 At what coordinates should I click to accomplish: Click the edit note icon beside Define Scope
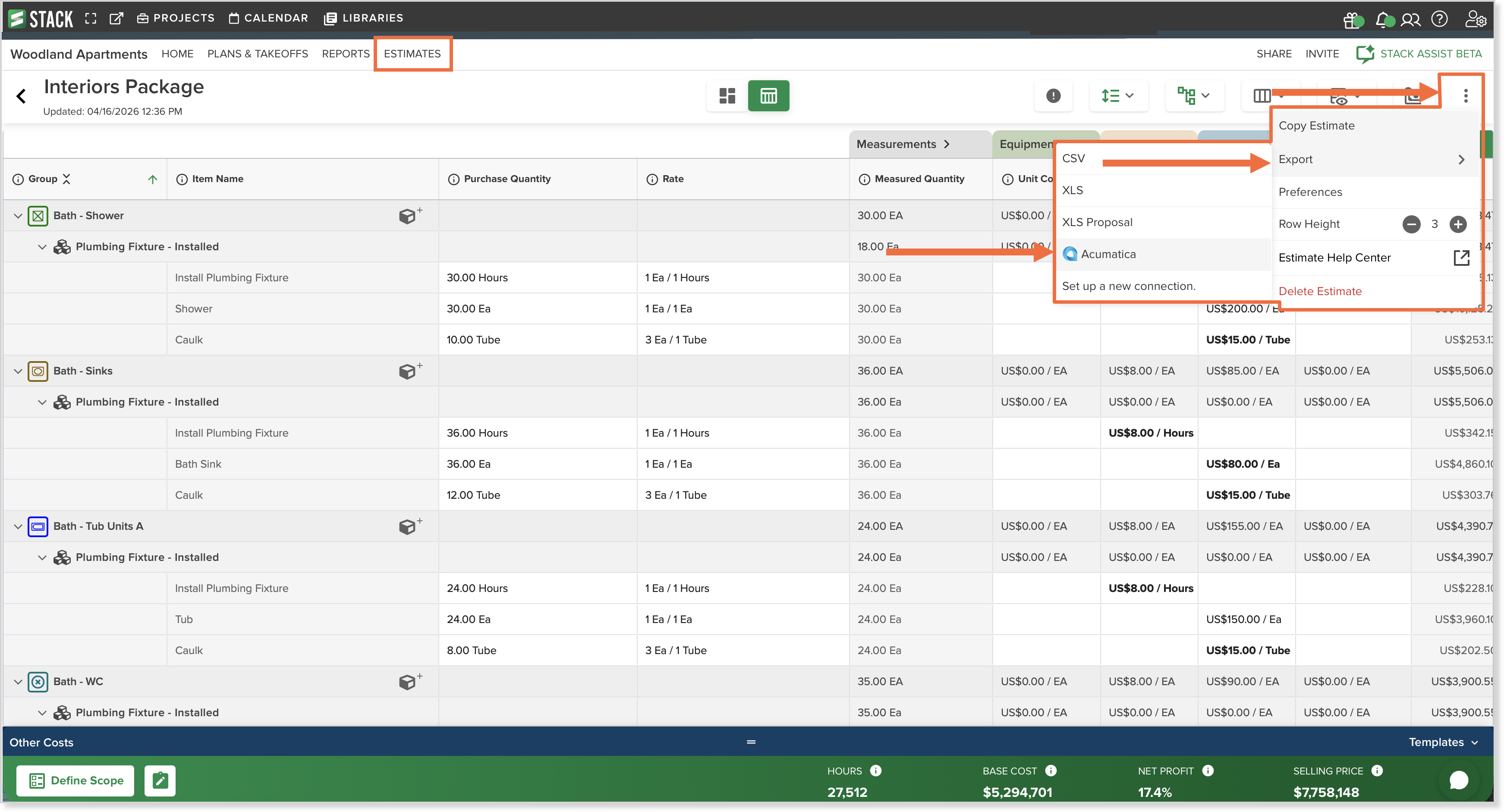point(160,781)
